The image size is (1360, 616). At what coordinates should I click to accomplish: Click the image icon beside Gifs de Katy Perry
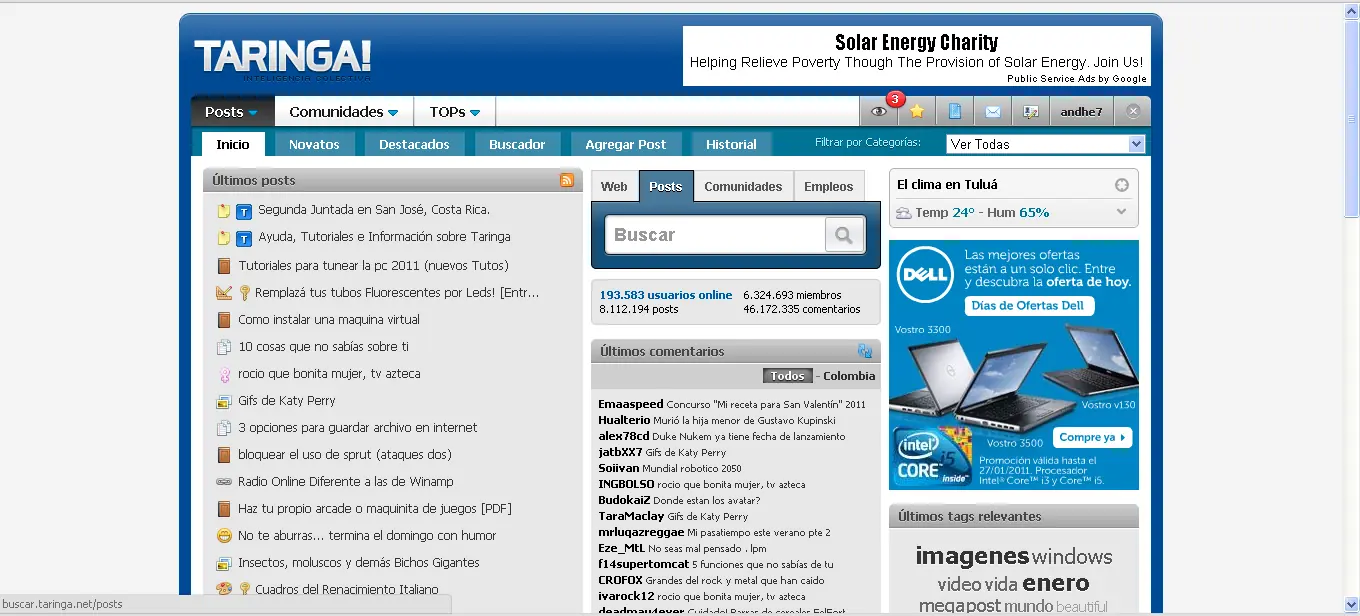[224, 401]
